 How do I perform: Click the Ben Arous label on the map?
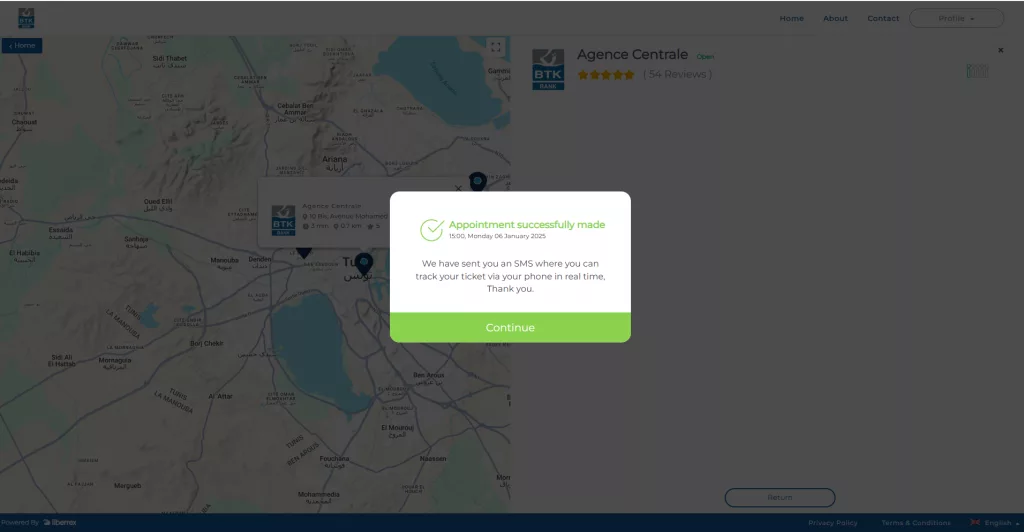pos(428,378)
